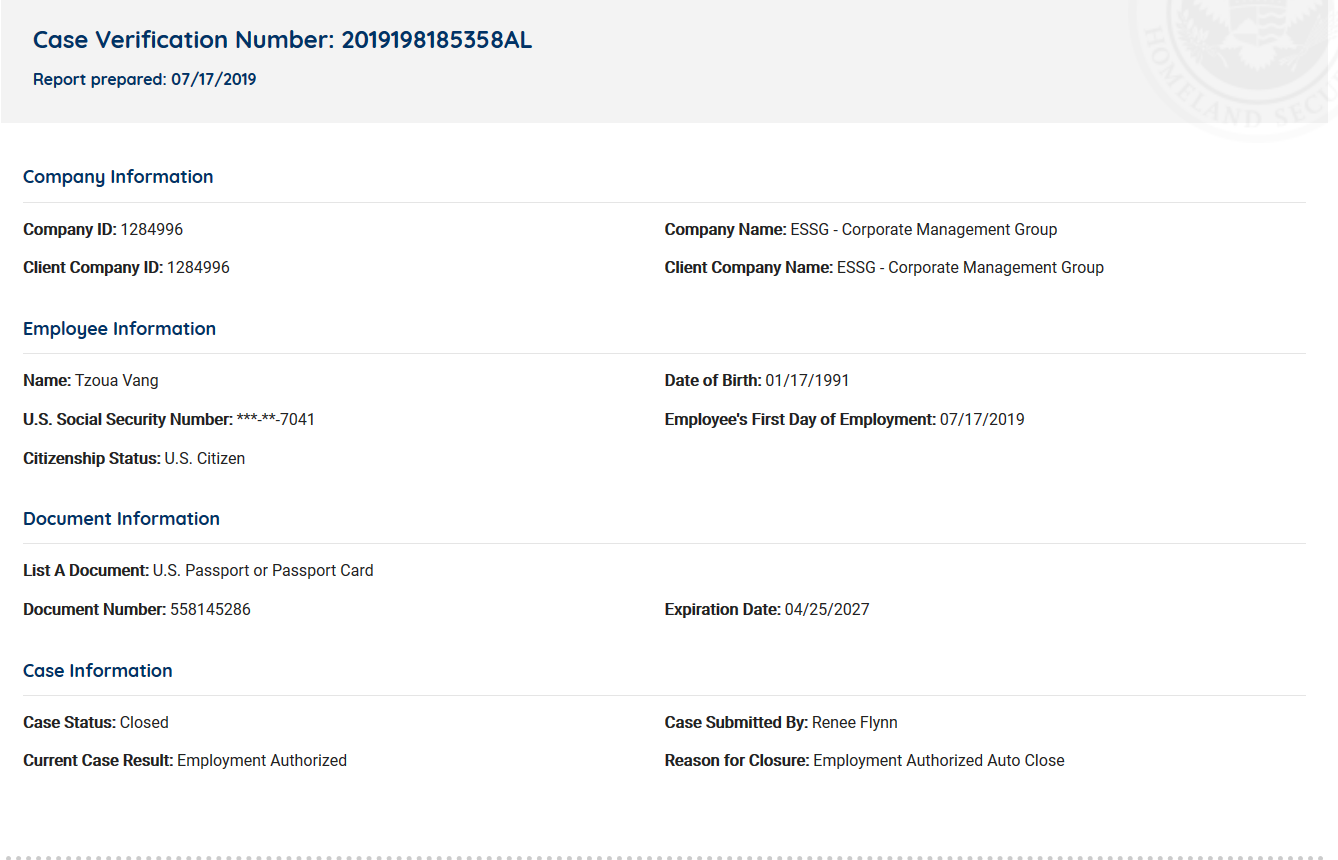The image size is (1338, 860).
Task: Click the Company Name ESSG value
Action: coord(923,230)
